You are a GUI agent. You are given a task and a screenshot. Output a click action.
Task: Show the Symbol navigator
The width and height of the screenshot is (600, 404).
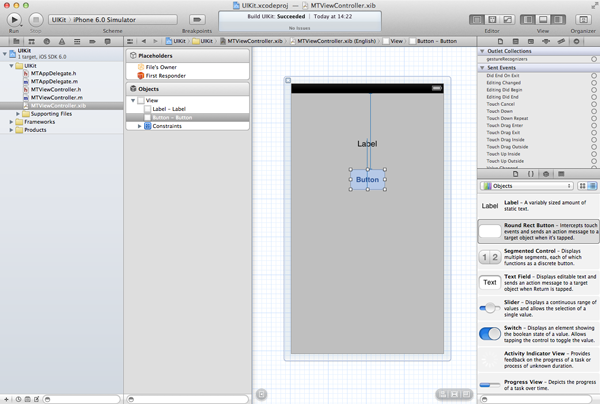tap(31, 41)
